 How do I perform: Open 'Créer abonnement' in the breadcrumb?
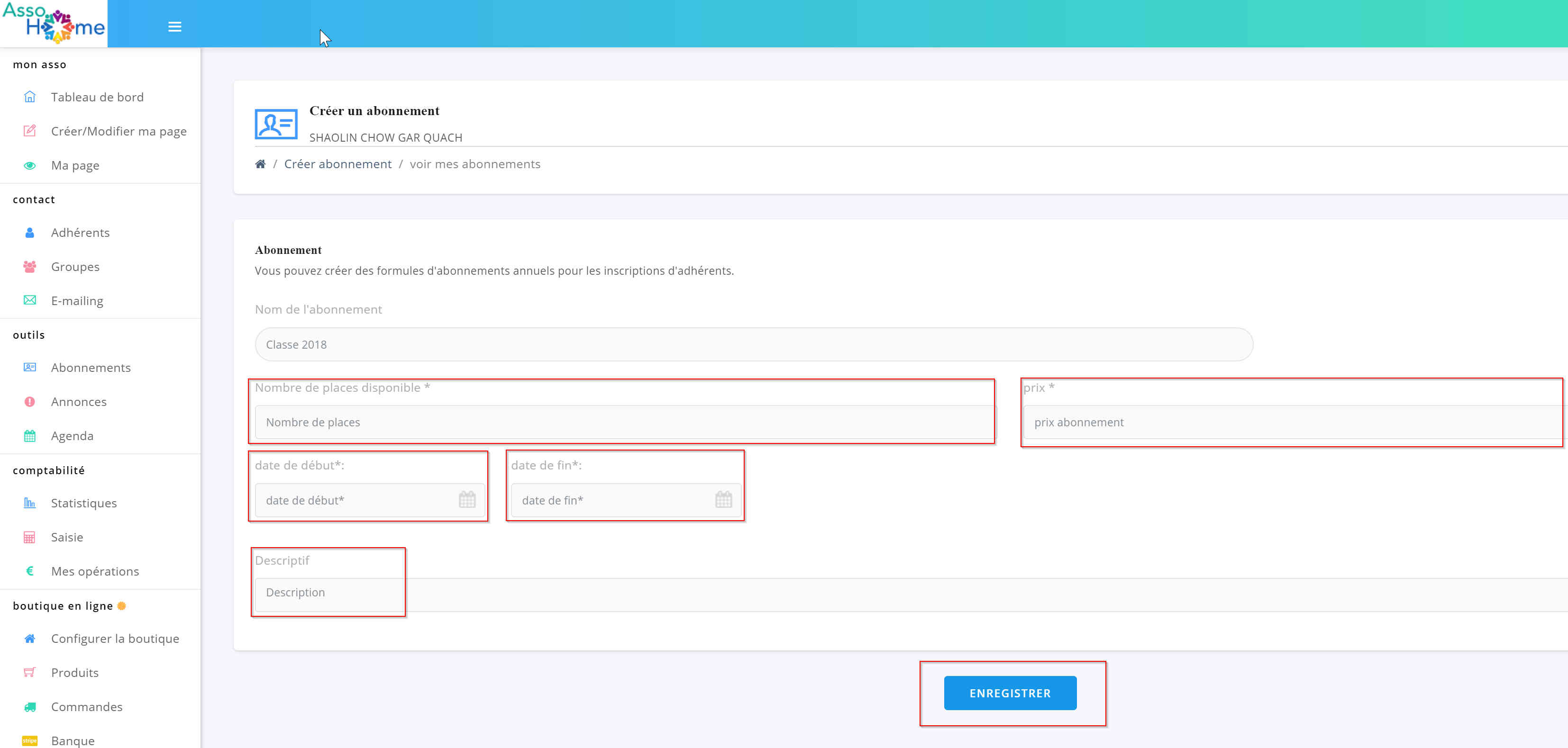[x=338, y=163]
